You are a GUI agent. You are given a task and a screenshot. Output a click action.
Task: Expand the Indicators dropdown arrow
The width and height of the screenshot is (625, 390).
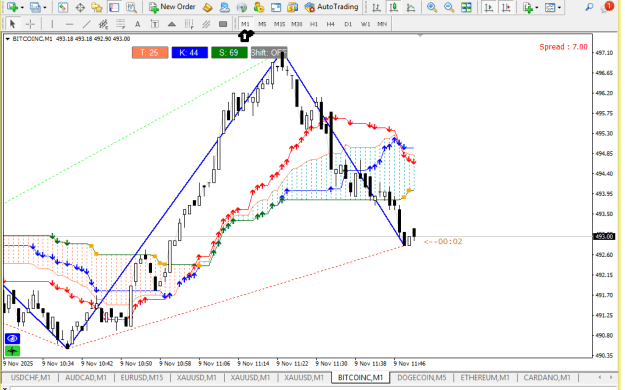(x=537, y=8)
